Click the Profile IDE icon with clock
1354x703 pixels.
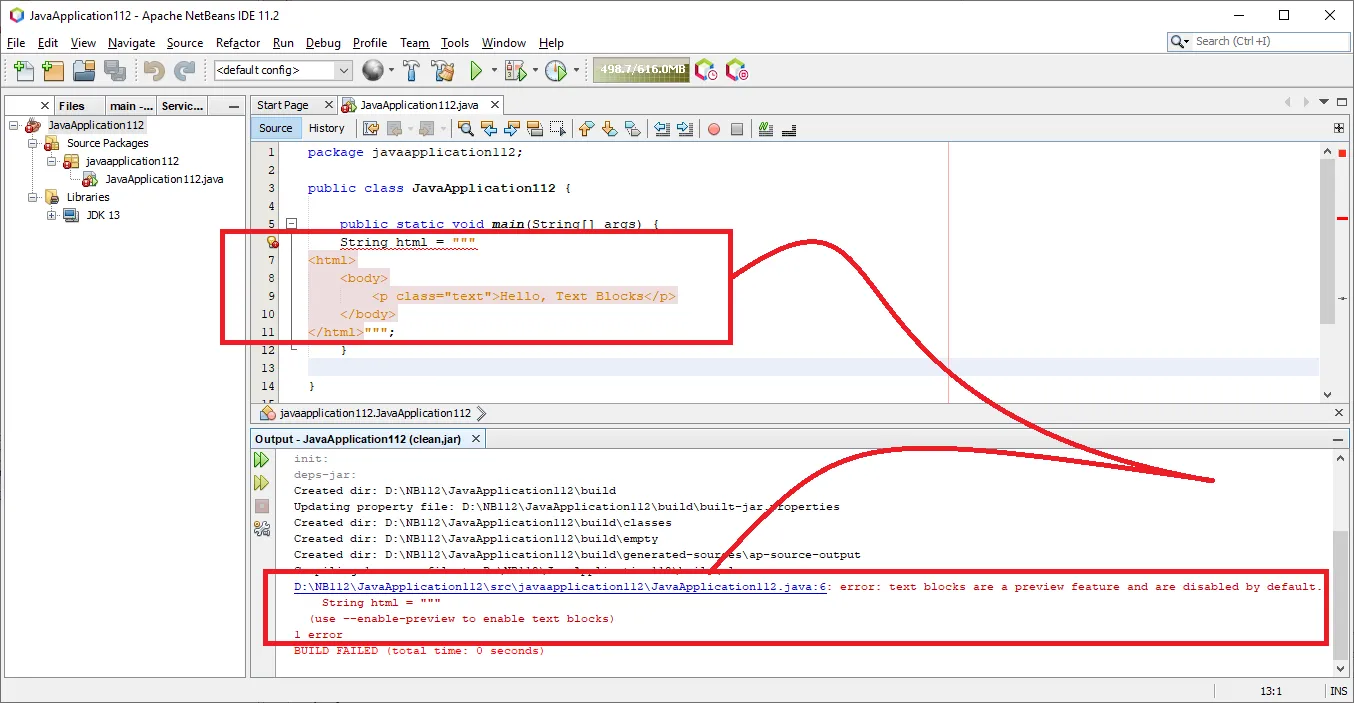[x=706, y=70]
